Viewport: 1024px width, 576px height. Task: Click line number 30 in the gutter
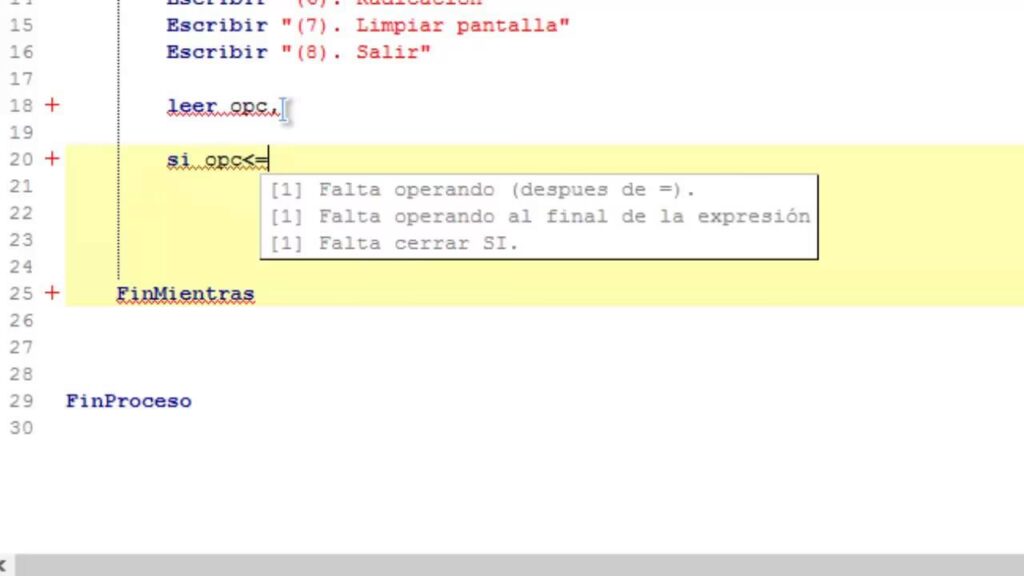point(20,428)
